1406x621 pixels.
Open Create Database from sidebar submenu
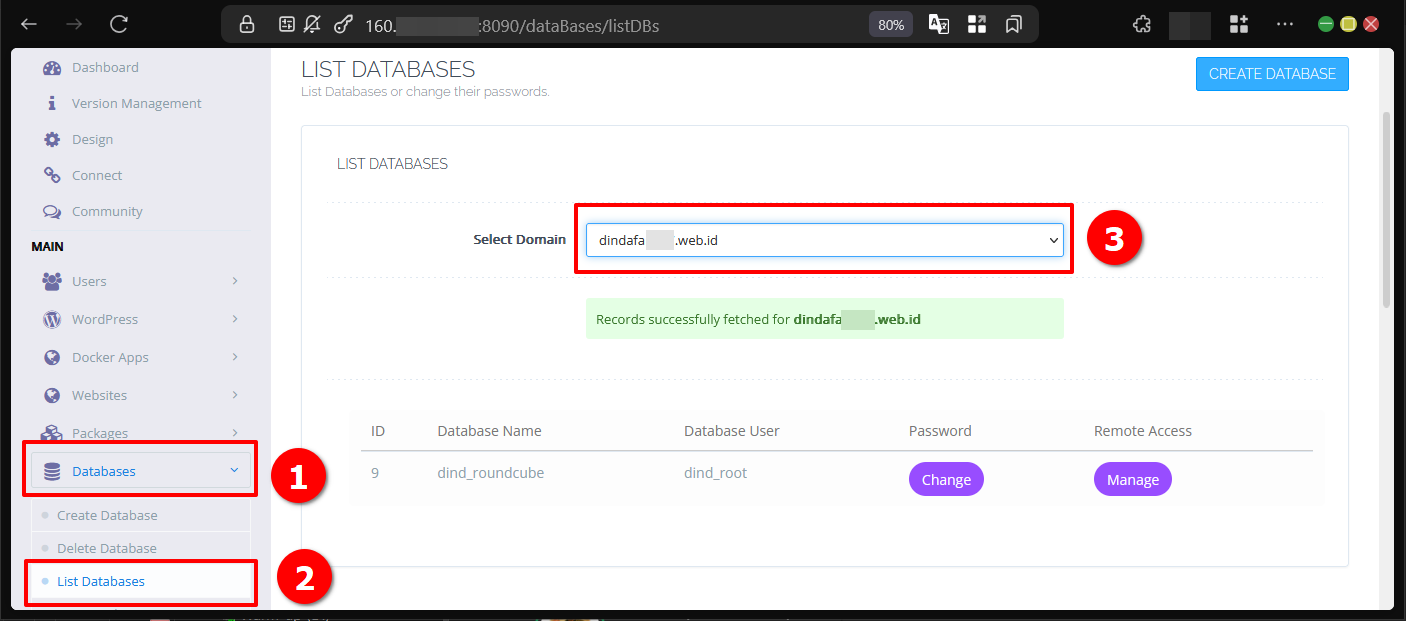[107, 516]
